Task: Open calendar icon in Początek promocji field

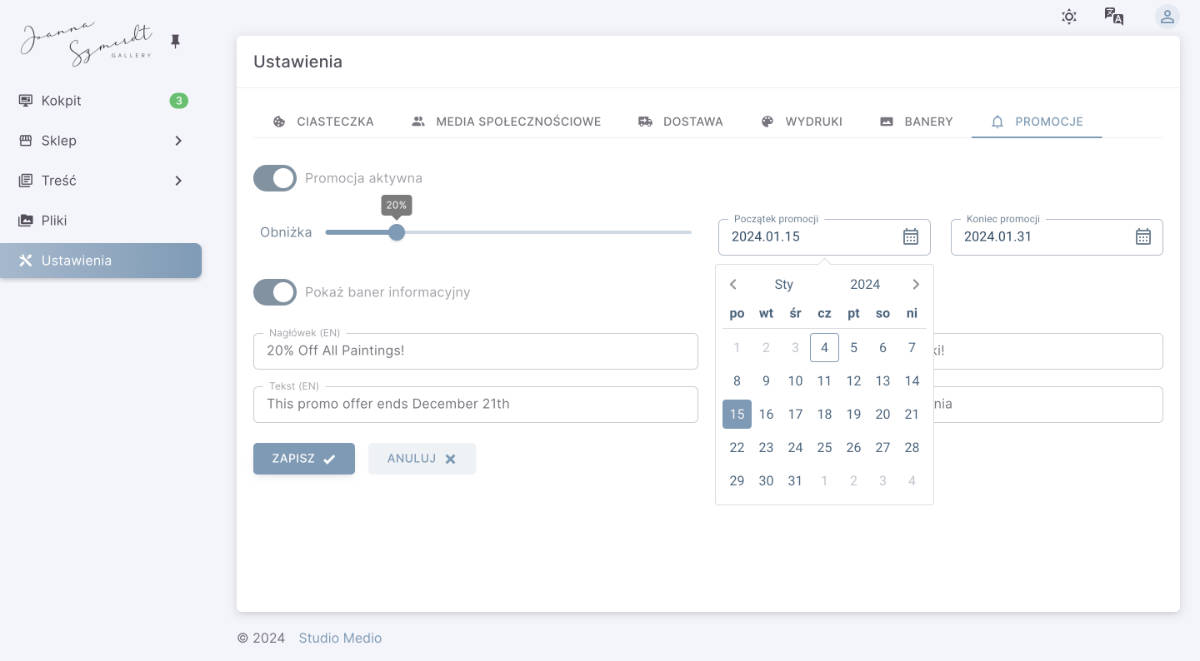Action: [910, 237]
